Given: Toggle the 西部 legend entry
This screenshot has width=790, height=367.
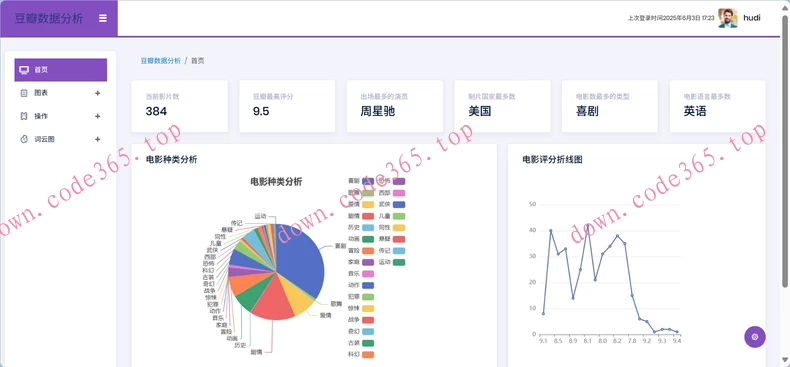Looking at the screenshot, I should [392, 193].
